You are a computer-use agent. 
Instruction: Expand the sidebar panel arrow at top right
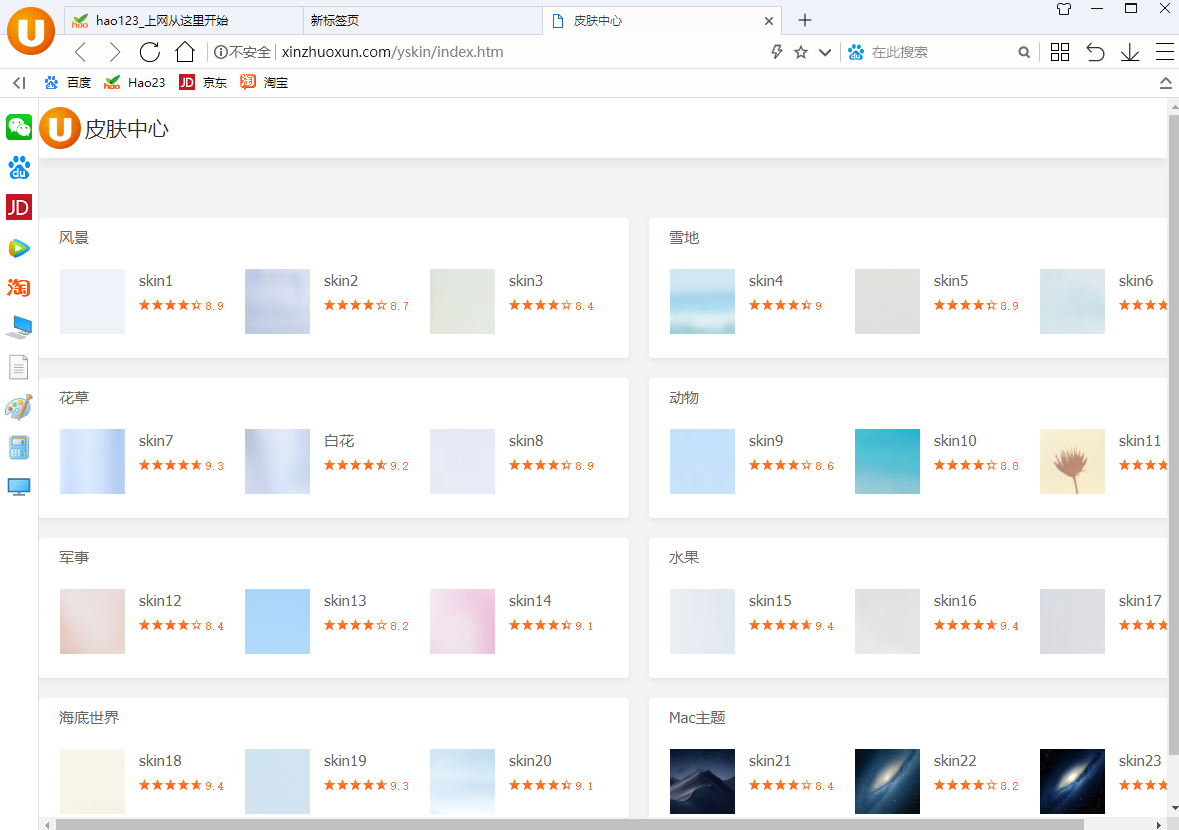tap(1166, 83)
